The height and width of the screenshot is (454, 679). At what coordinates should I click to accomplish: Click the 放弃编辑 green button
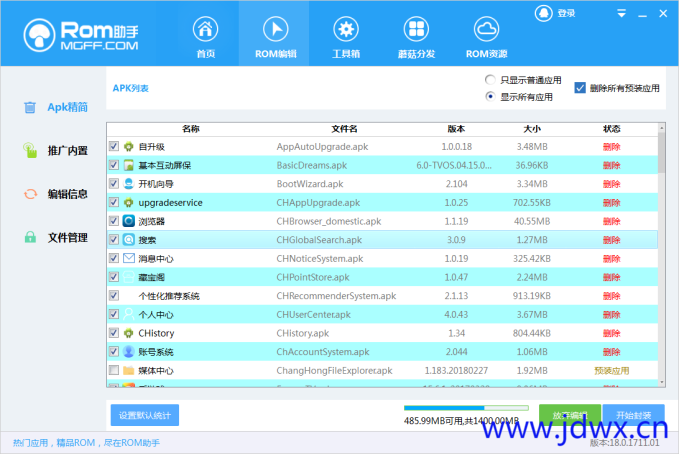click(569, 415)
